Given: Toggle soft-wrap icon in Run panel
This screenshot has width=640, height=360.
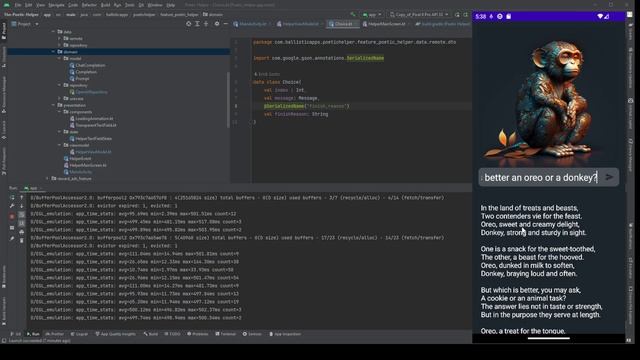Looking at the screenshot, I should click(22, 214).
